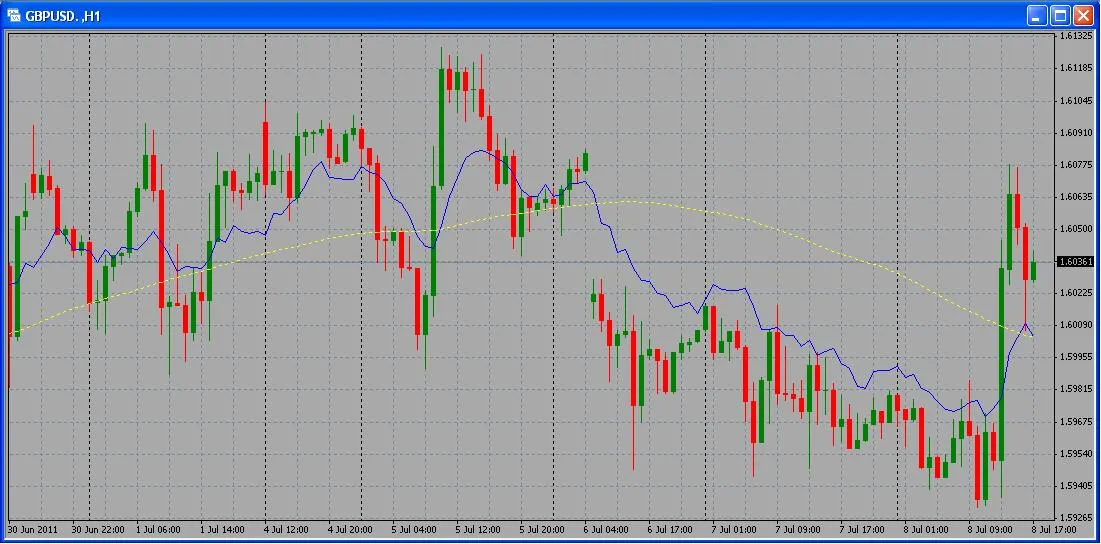Click the 1.61325 price axis label
This screenshot has width=1101, height=544.
click(x=1075, y=36)
